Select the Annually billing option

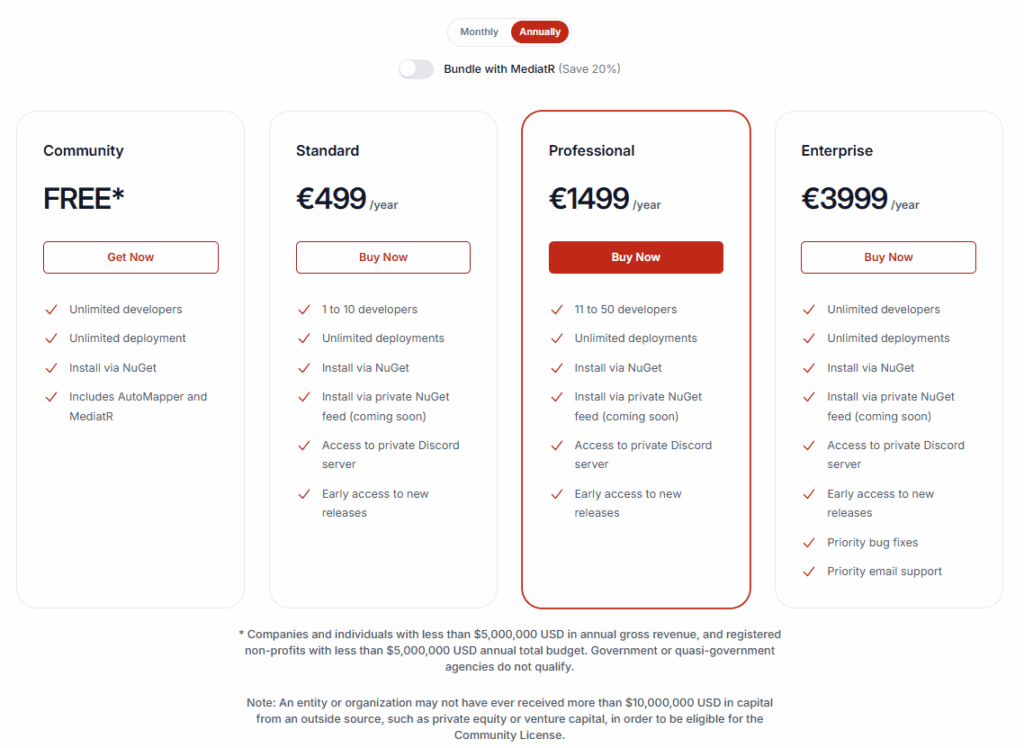pos(539,32)
